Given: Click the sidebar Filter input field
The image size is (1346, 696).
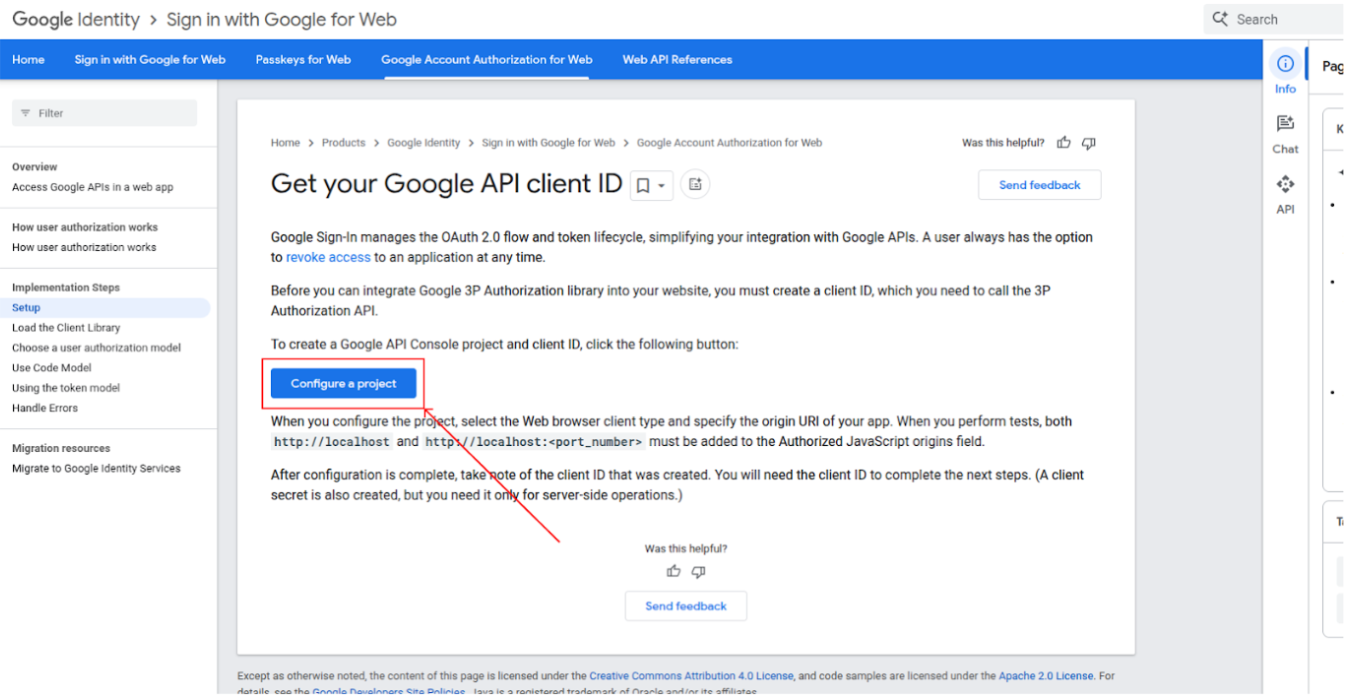Looking at the screenshot, I should click(105, 114).
